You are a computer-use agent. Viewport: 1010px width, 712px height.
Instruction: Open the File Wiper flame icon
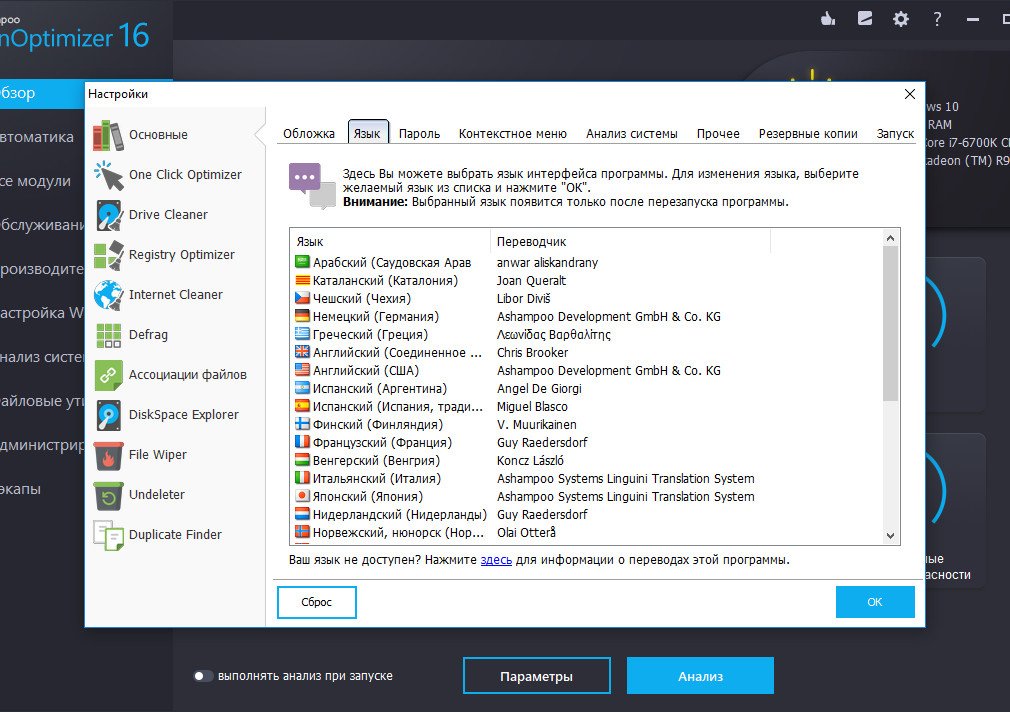[108, 454]
